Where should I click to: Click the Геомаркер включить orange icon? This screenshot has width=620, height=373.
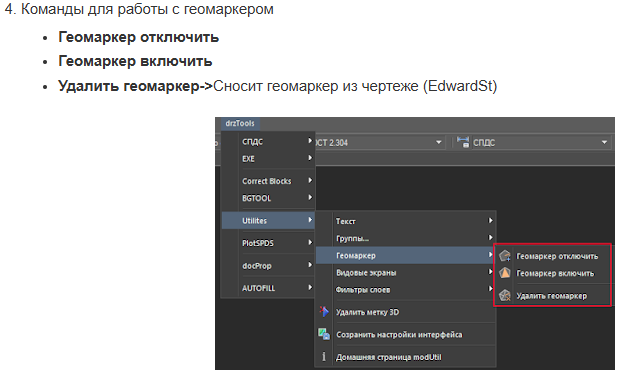pos(505,273)
